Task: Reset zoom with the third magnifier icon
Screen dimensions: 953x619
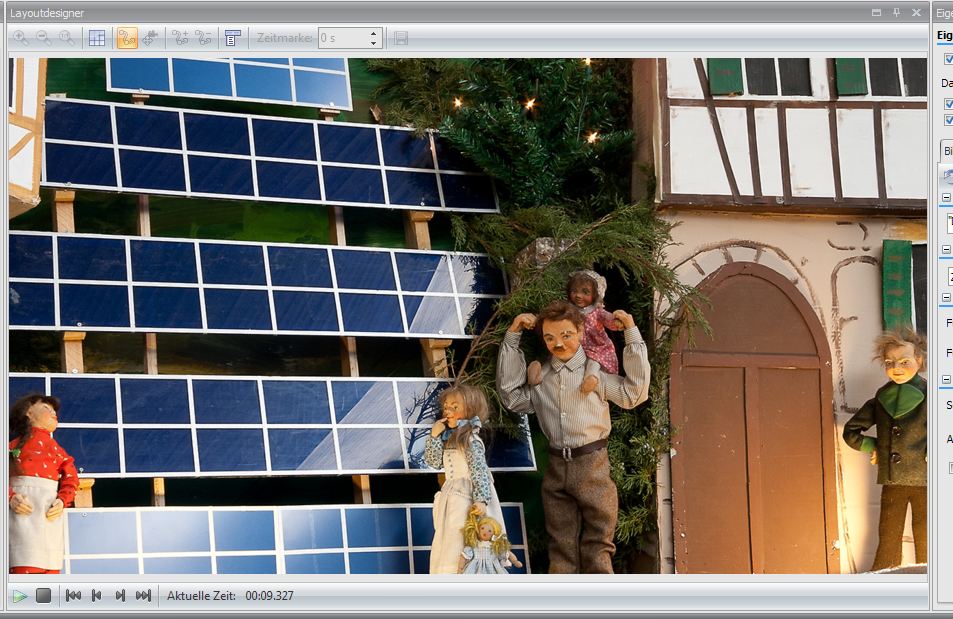Action: point(66,38)
